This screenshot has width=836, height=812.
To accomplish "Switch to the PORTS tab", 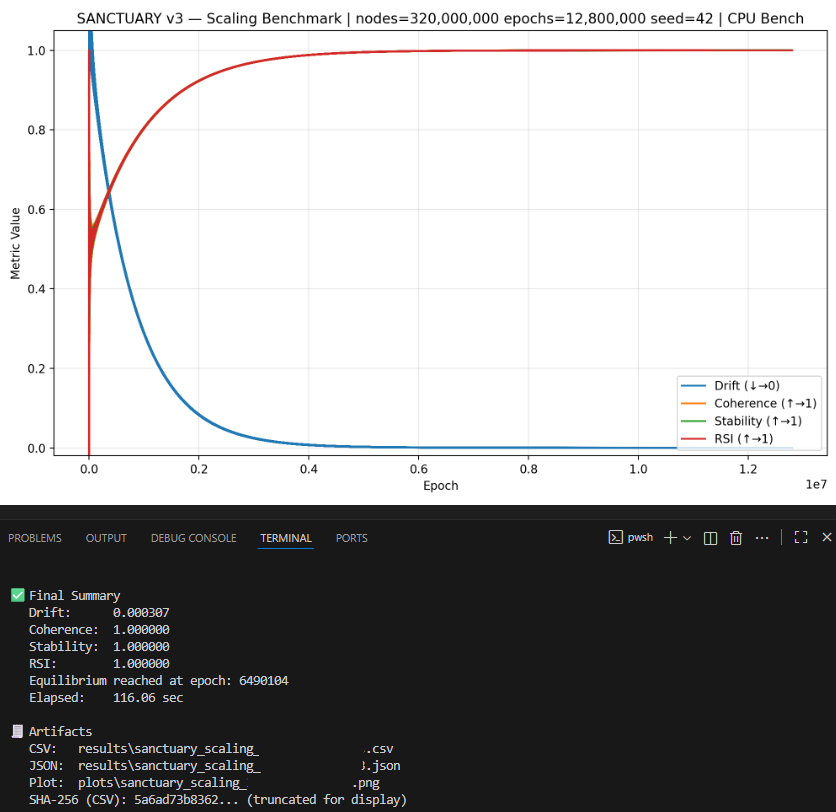I will point(351,538).
